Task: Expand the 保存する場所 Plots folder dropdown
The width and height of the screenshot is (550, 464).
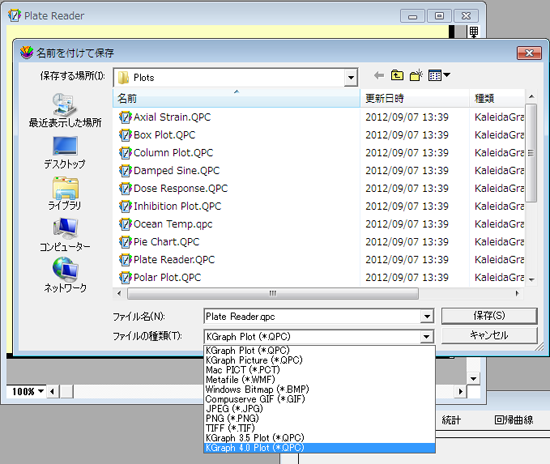Action: (351, 78)
